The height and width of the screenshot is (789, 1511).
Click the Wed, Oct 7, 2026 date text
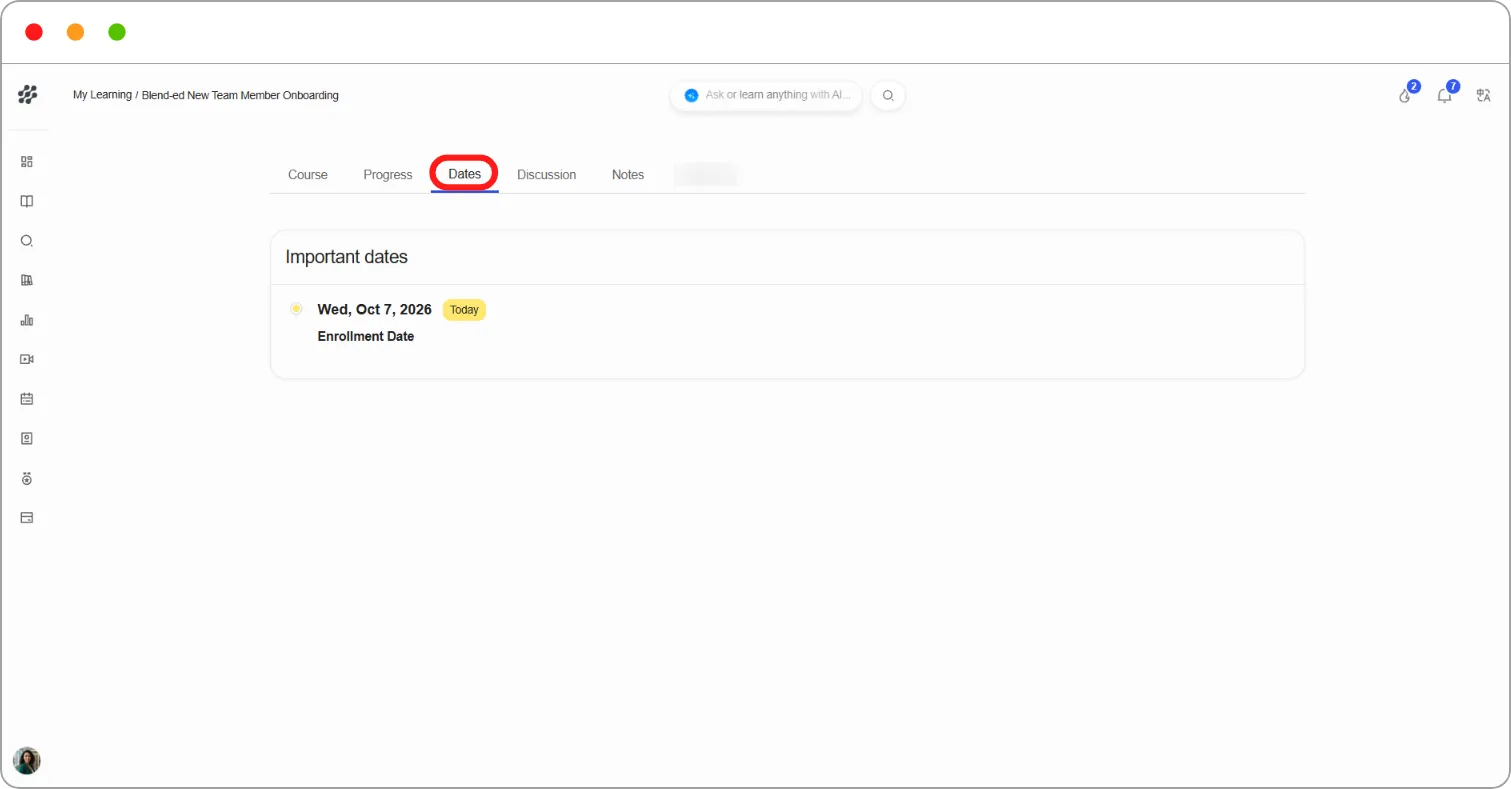click(x=375, y=310)
